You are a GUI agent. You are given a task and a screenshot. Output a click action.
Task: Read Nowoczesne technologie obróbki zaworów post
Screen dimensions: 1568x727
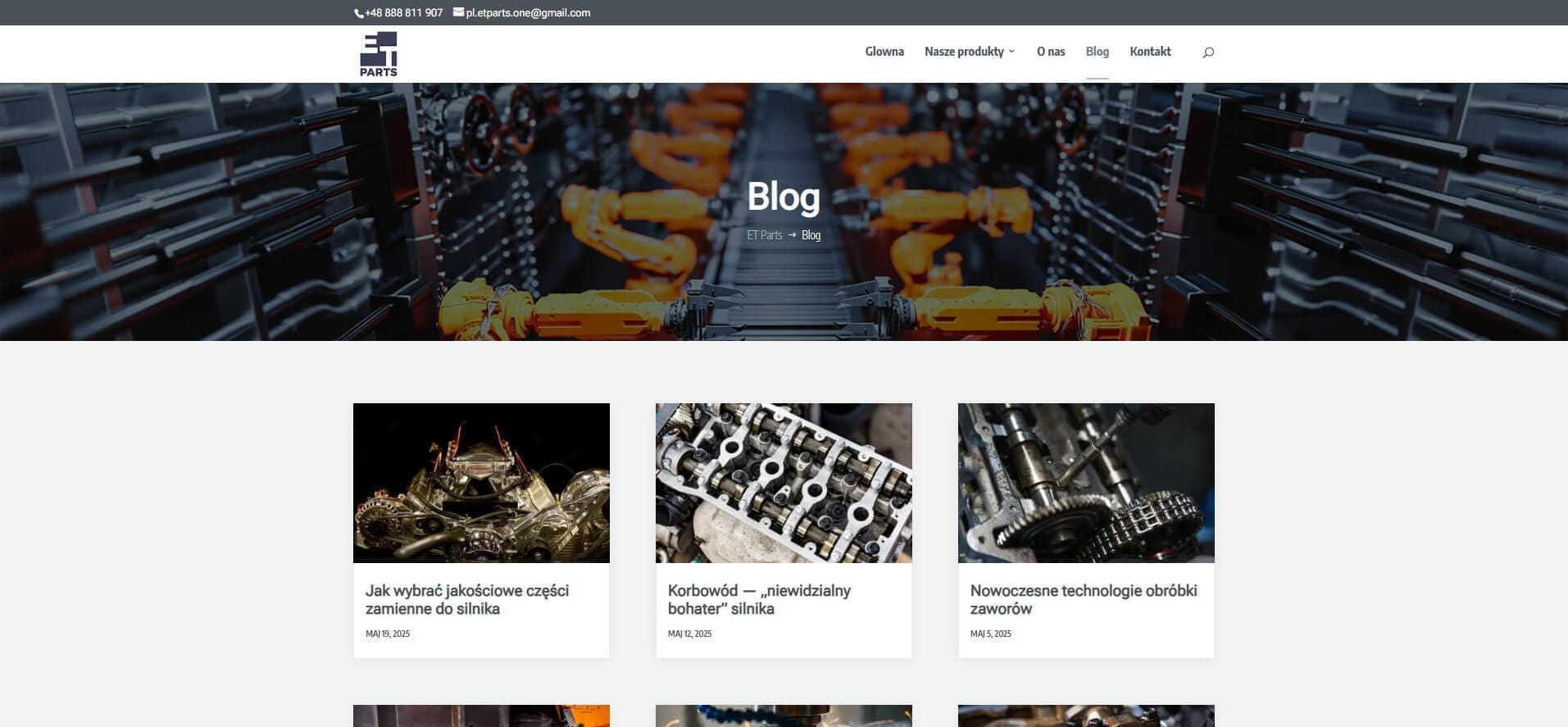(x=1083, y=599)
